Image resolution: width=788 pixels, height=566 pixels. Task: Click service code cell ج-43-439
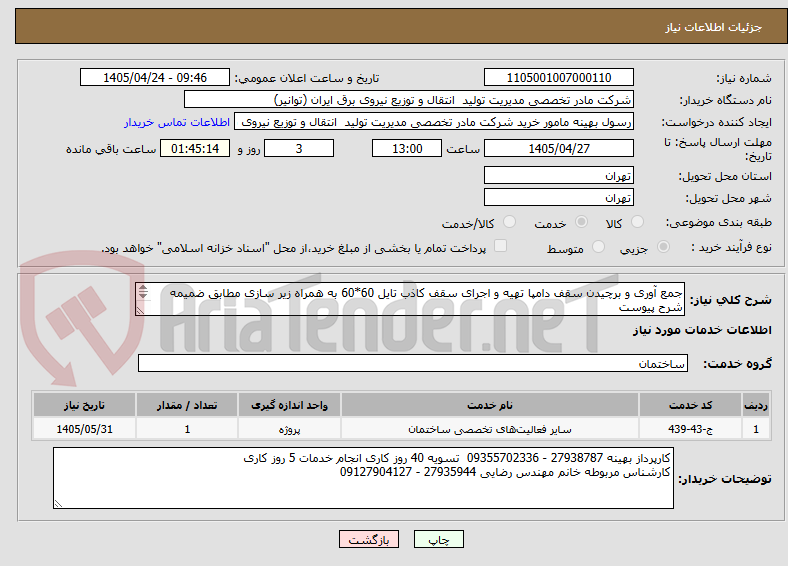coord(691,429)
